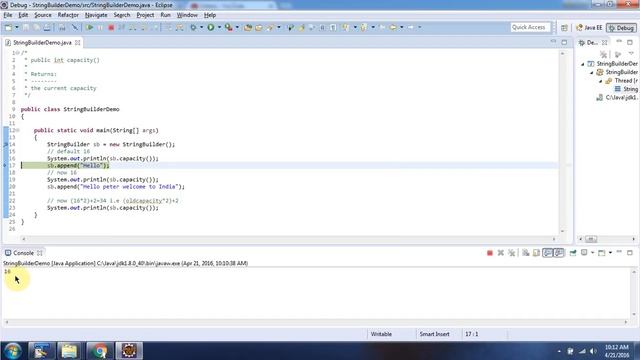Open the Display Selected Console dropdown arrow

592,253
